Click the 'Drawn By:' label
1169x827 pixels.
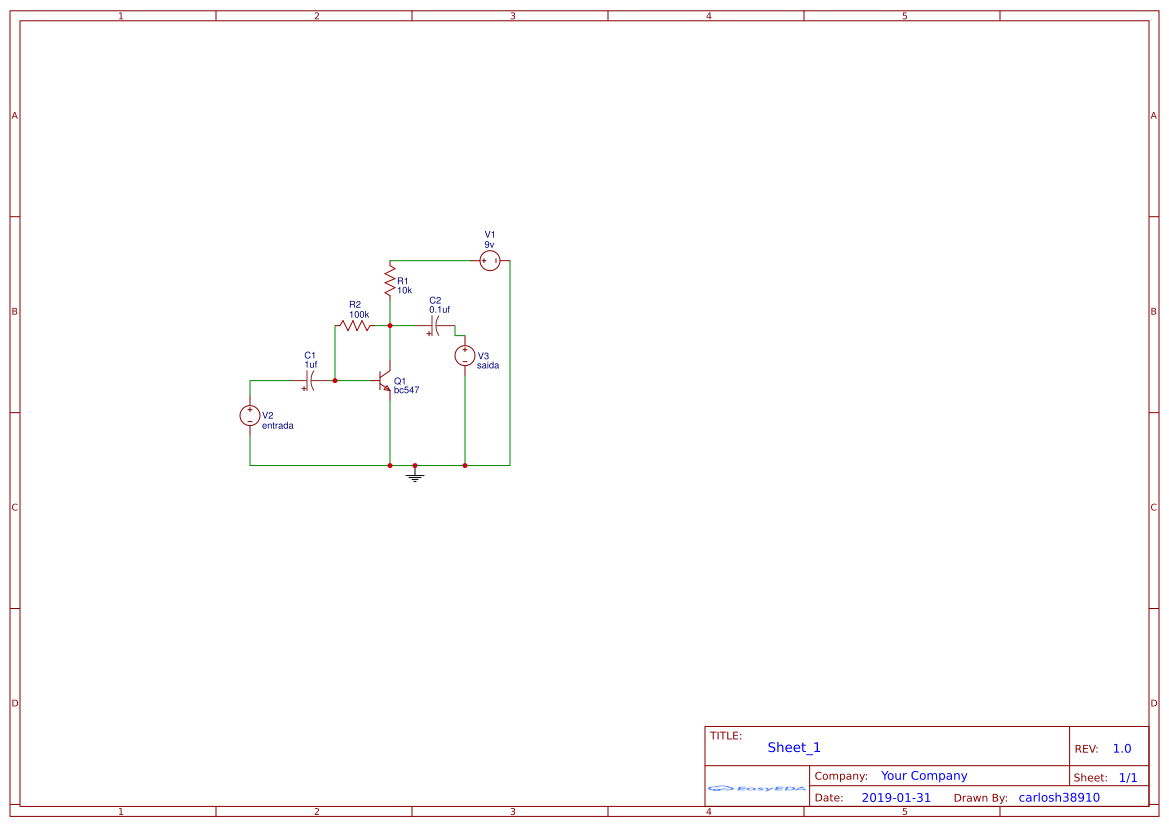980,798
